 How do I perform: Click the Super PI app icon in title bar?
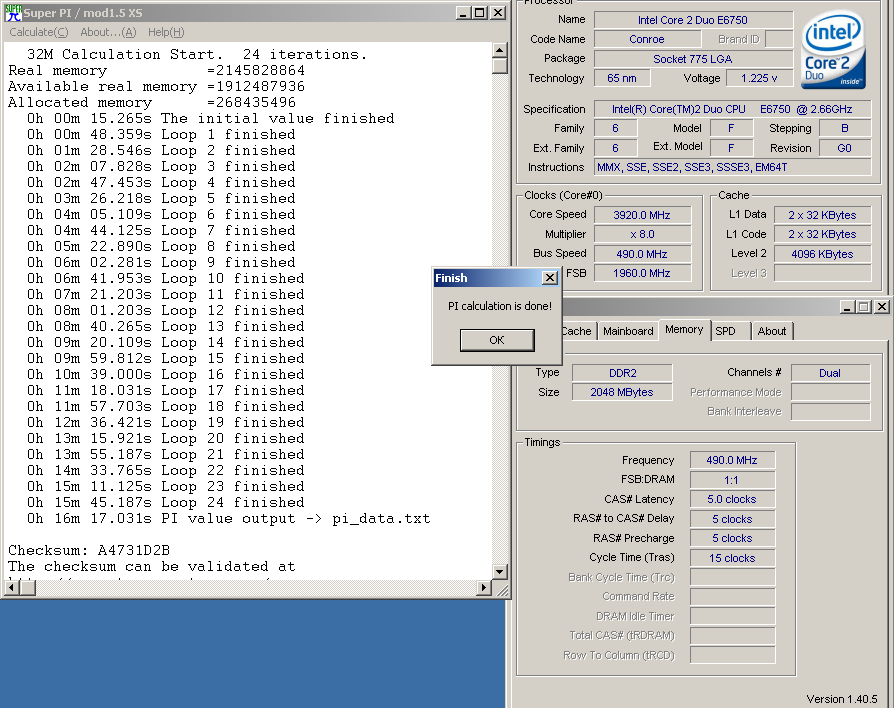coord(13,13)
